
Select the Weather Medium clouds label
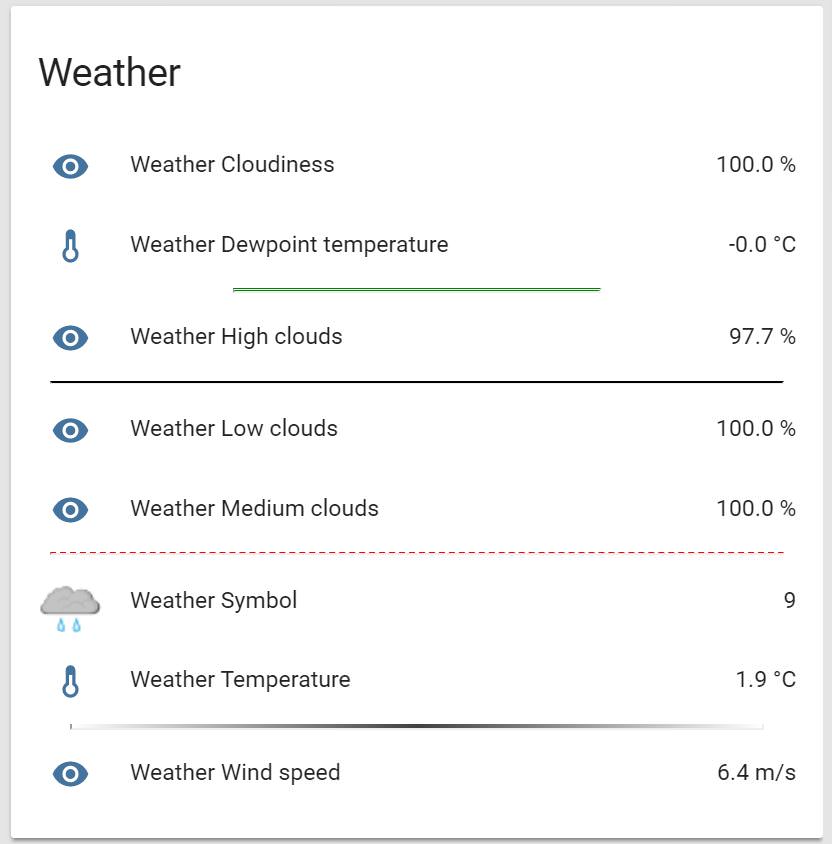254,509
